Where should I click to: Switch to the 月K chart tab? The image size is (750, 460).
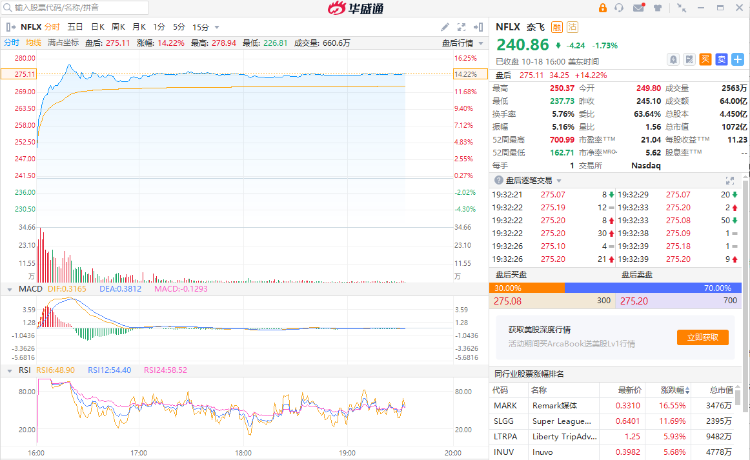coord(139,27)
